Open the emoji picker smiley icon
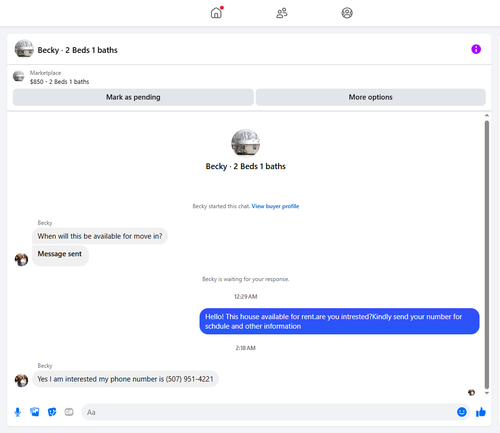This screenshot has width=500, height=433. click(x=462, y=412)
